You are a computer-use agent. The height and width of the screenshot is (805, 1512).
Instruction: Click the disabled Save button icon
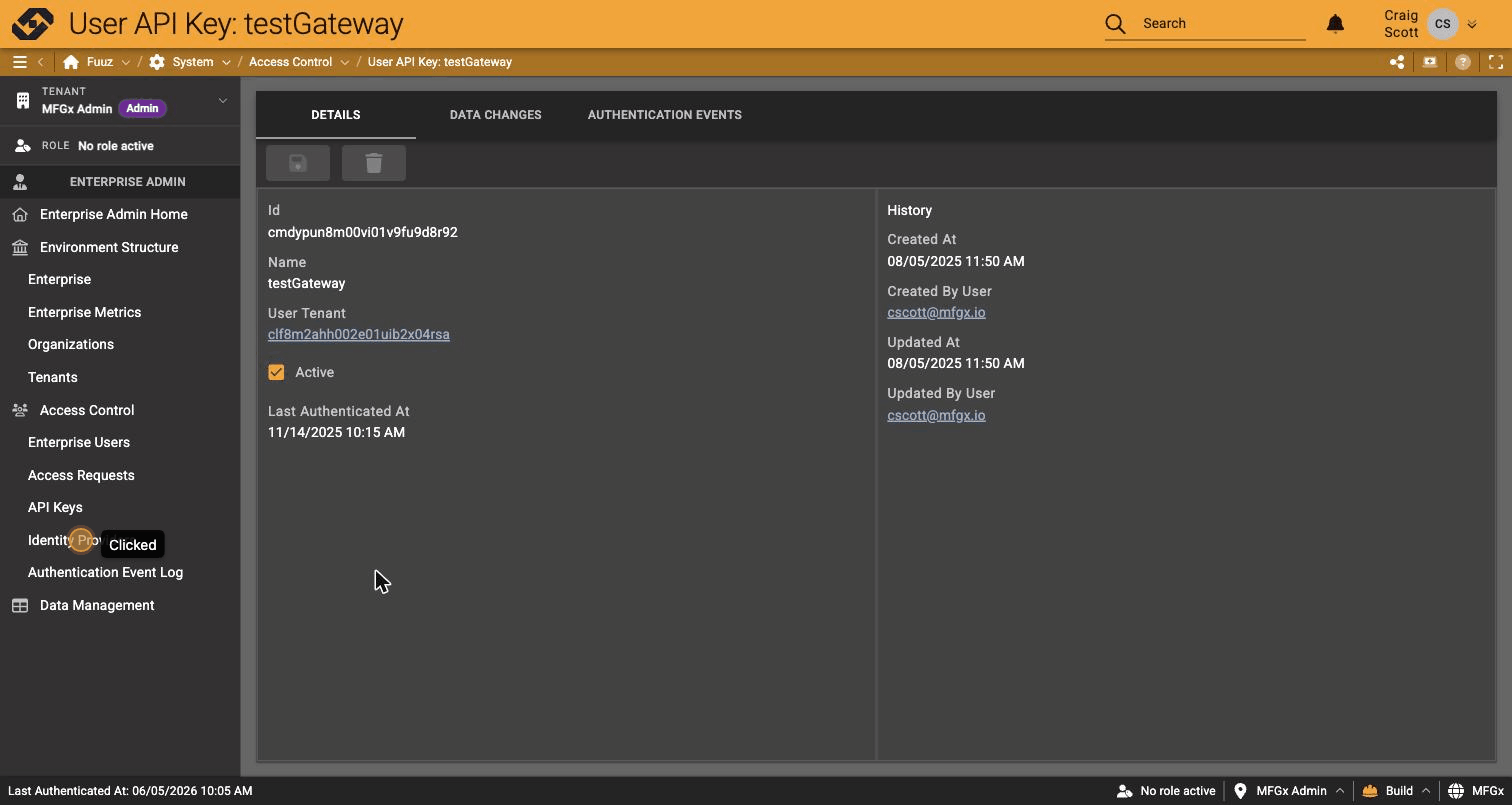tap(298, 163)
